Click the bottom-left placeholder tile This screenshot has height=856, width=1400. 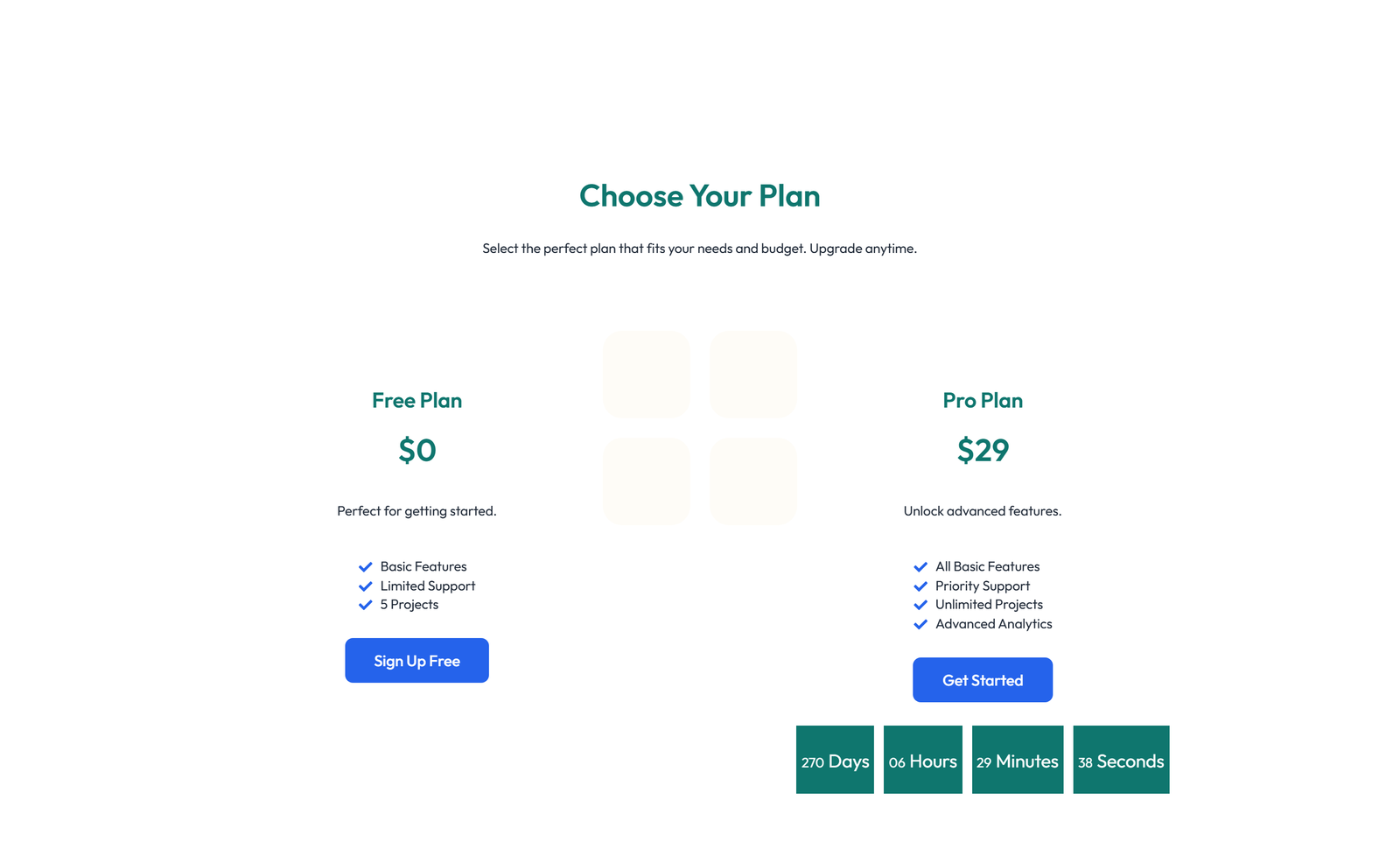click(647, 481)
